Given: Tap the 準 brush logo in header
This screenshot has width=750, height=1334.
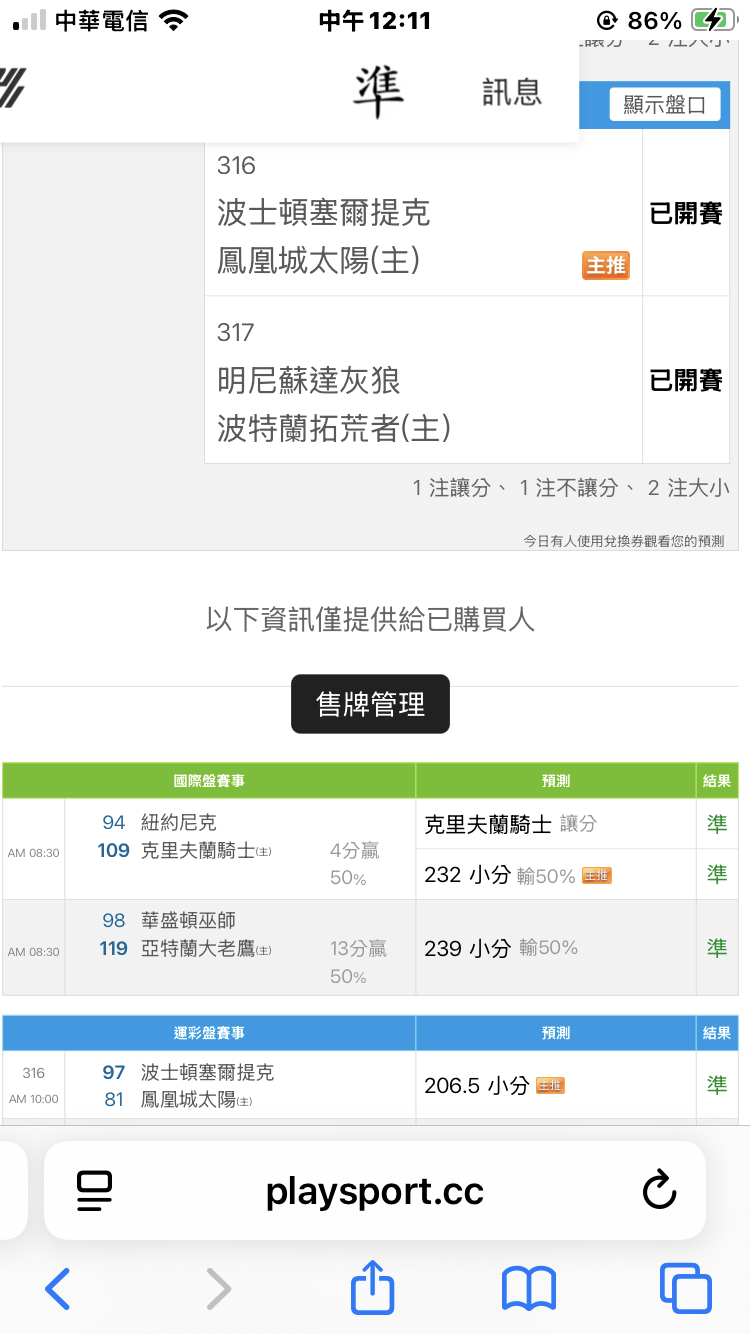Looking at the screenshot, I should click(378, 91).
